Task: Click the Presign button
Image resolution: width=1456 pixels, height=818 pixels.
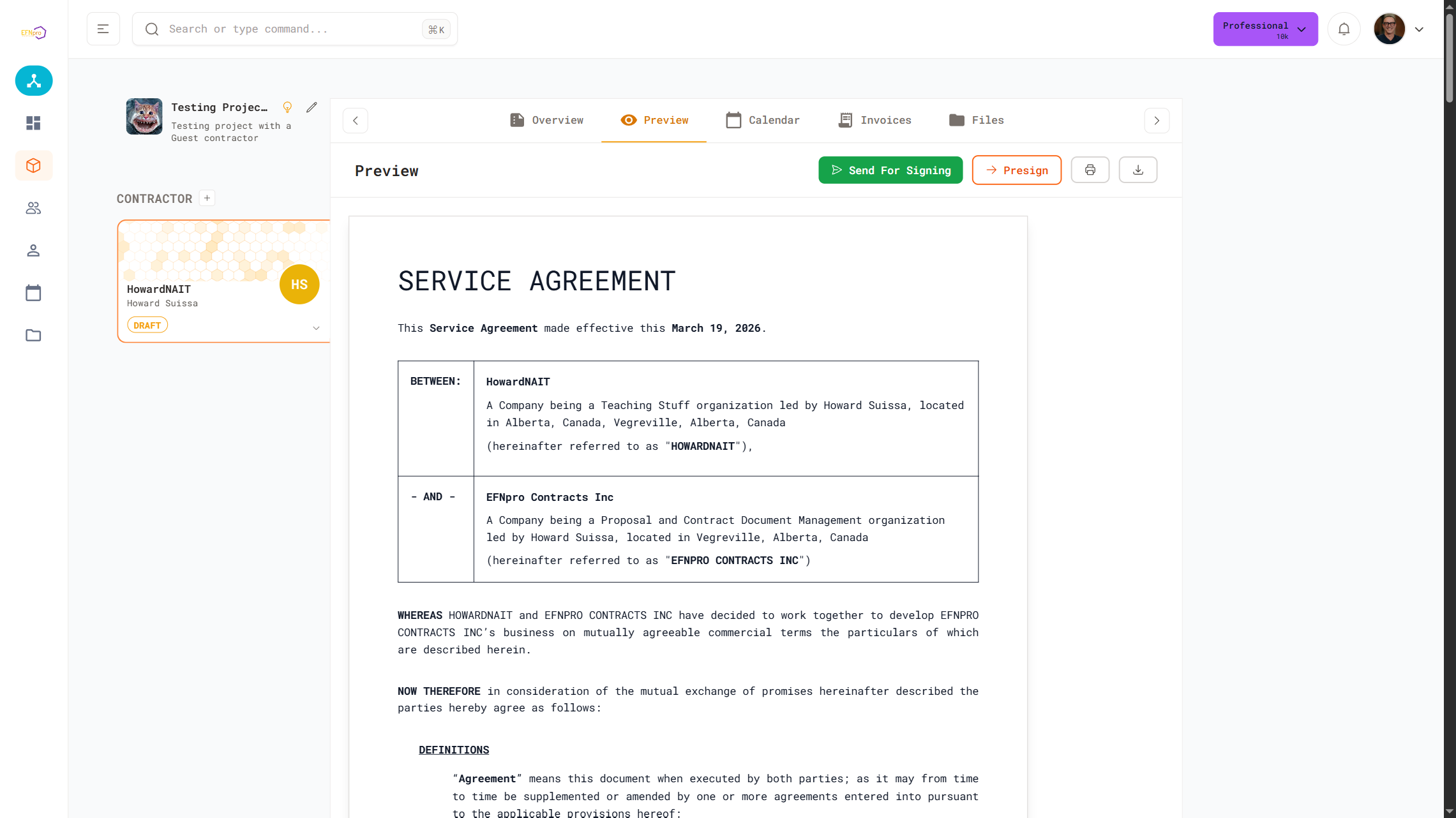Action: (1016, 170)
